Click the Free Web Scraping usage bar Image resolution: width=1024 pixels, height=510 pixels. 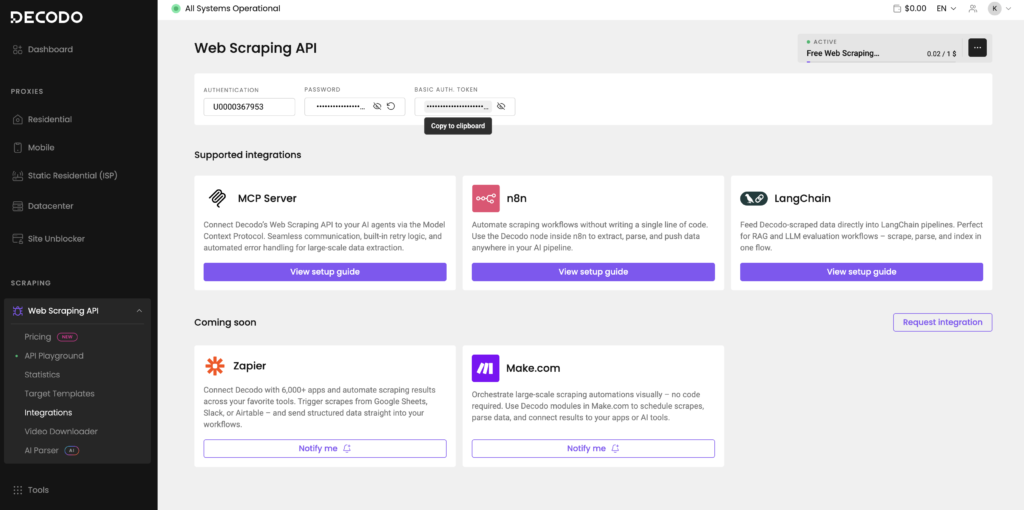tap(880, 58)
